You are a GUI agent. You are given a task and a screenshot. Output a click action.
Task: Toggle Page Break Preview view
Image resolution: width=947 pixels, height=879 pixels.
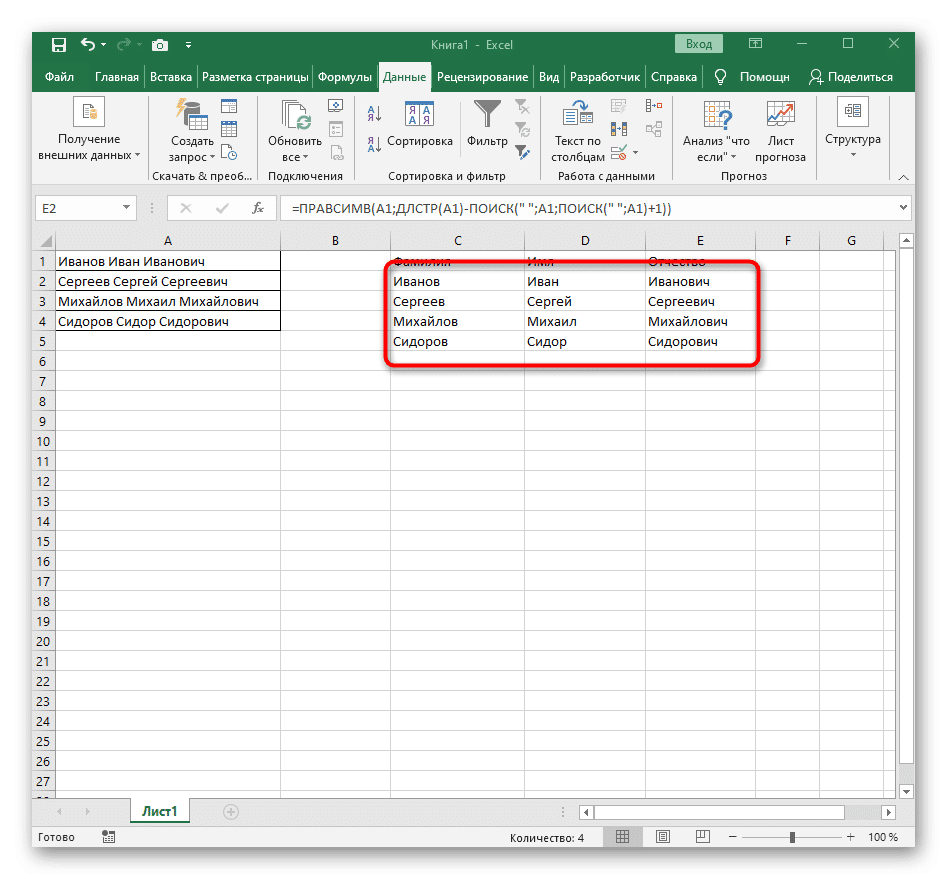[x=702, y=837]
